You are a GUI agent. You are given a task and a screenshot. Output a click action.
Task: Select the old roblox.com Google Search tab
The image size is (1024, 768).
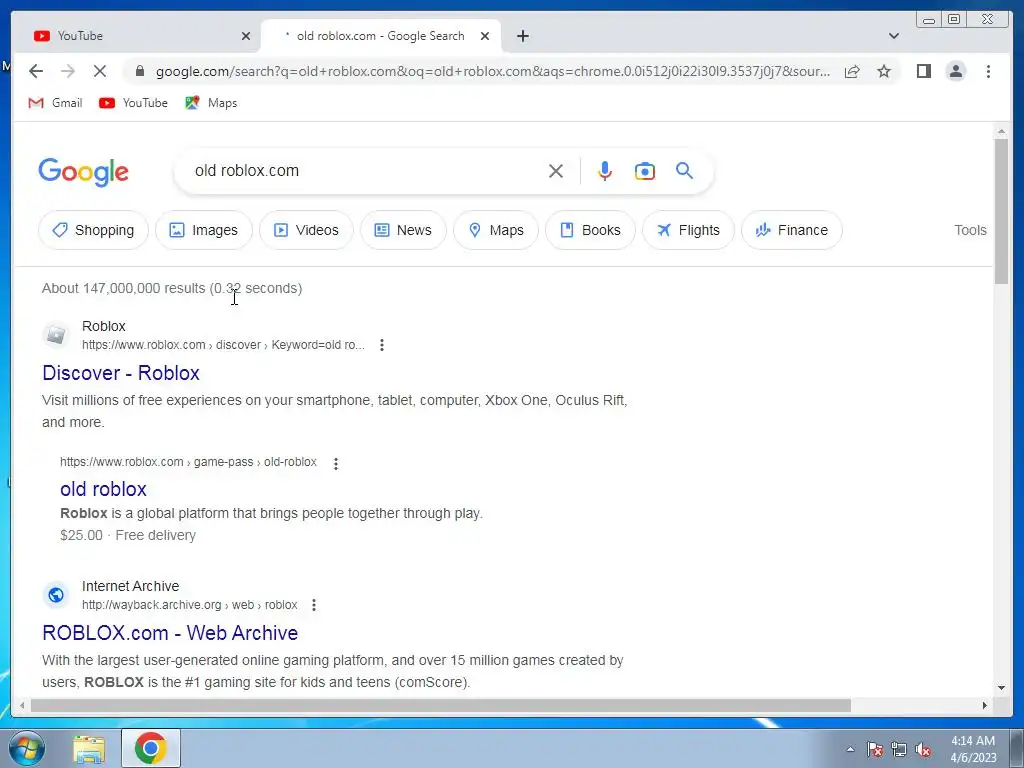(381, 36)
